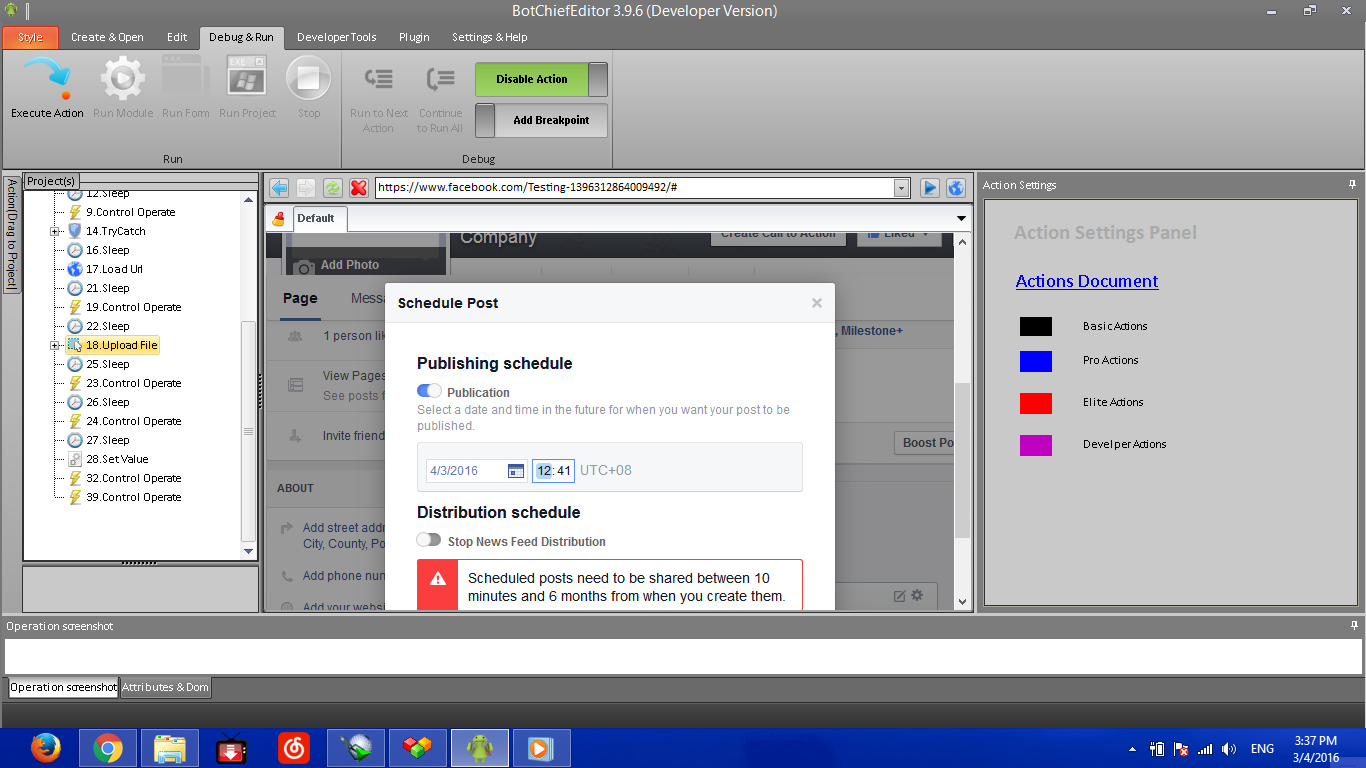Screen dimensions: 1366x768
Task: Click the Firefox icon in taskbar
Action: [45, 748]
